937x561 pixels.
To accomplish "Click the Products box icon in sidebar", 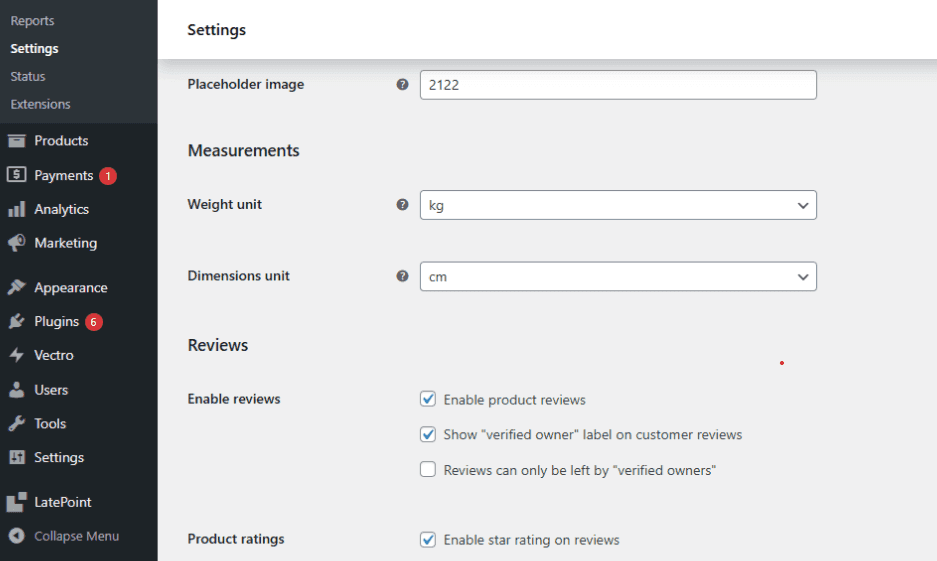I will point(17,141).
